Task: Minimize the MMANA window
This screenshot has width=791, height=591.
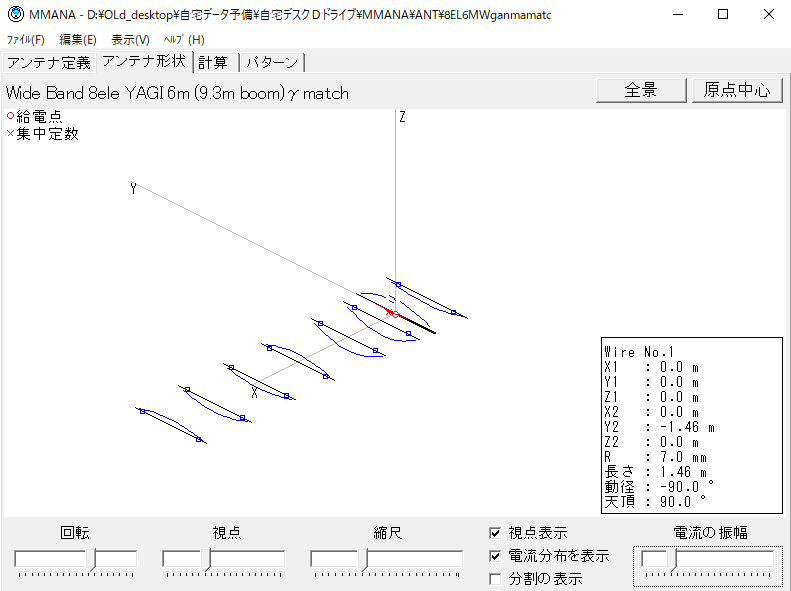Action: [x=677, y=15]
